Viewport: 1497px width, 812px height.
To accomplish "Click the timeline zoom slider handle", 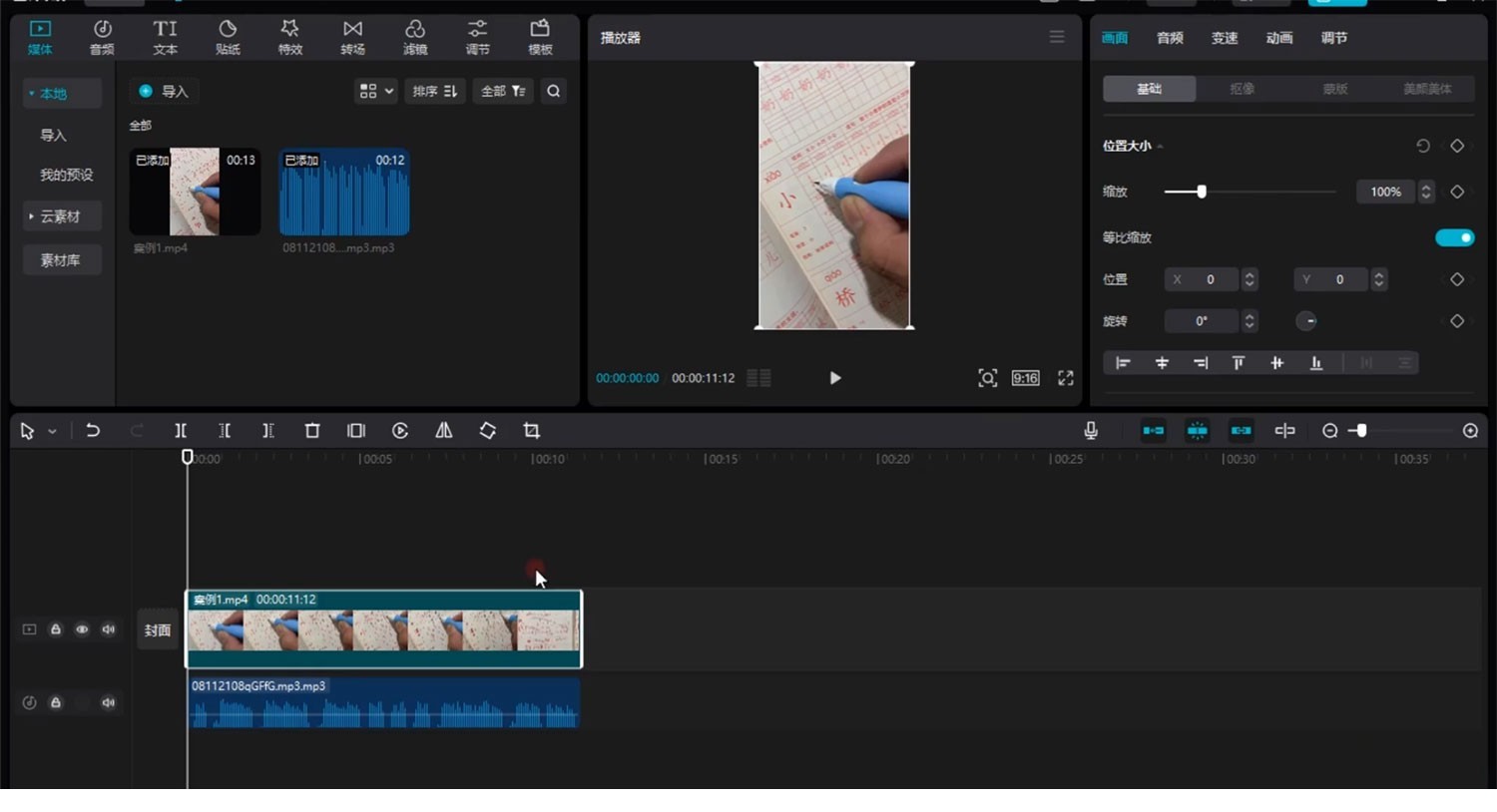I will pos(1361,431).
